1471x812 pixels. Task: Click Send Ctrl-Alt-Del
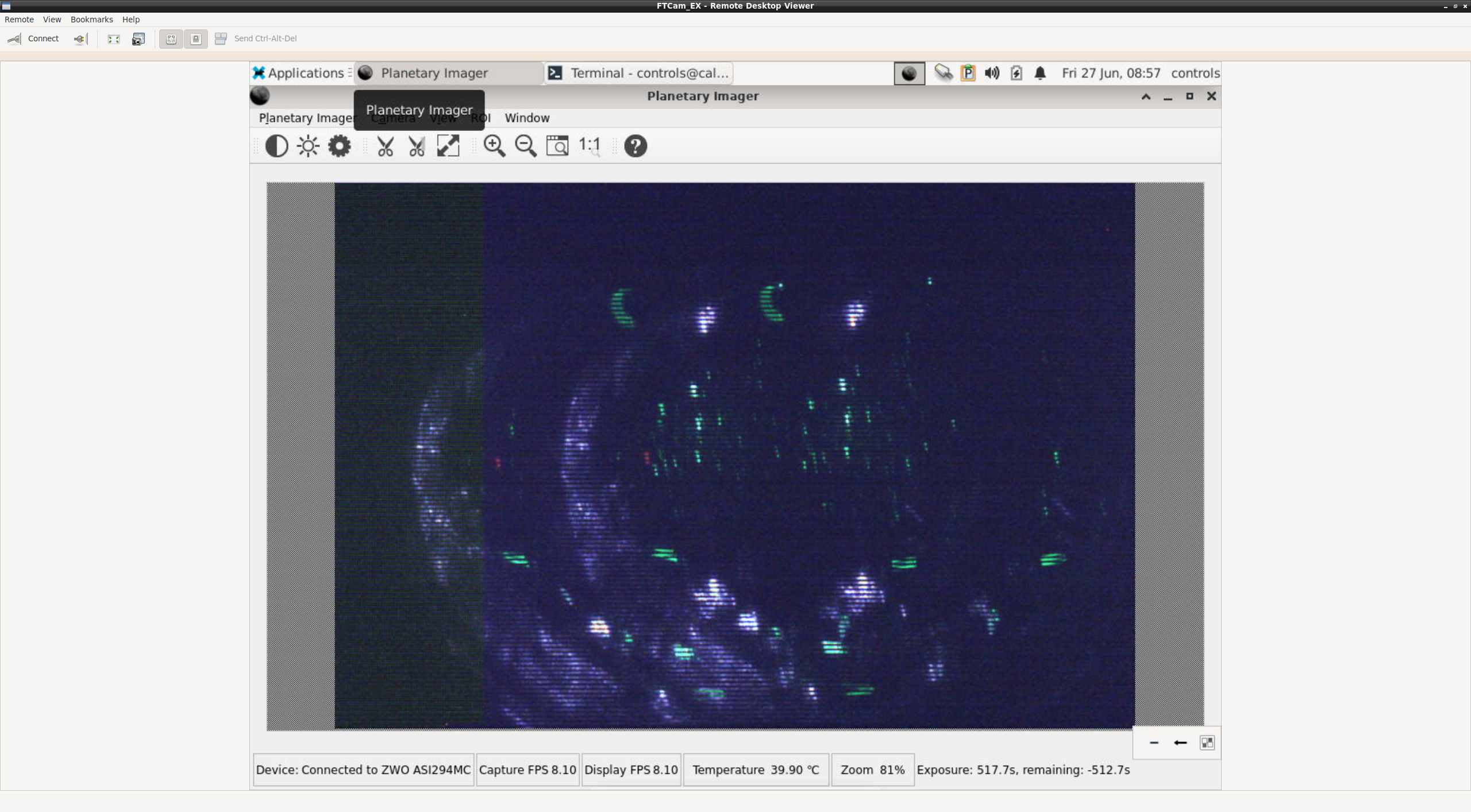tap(265, 38)
